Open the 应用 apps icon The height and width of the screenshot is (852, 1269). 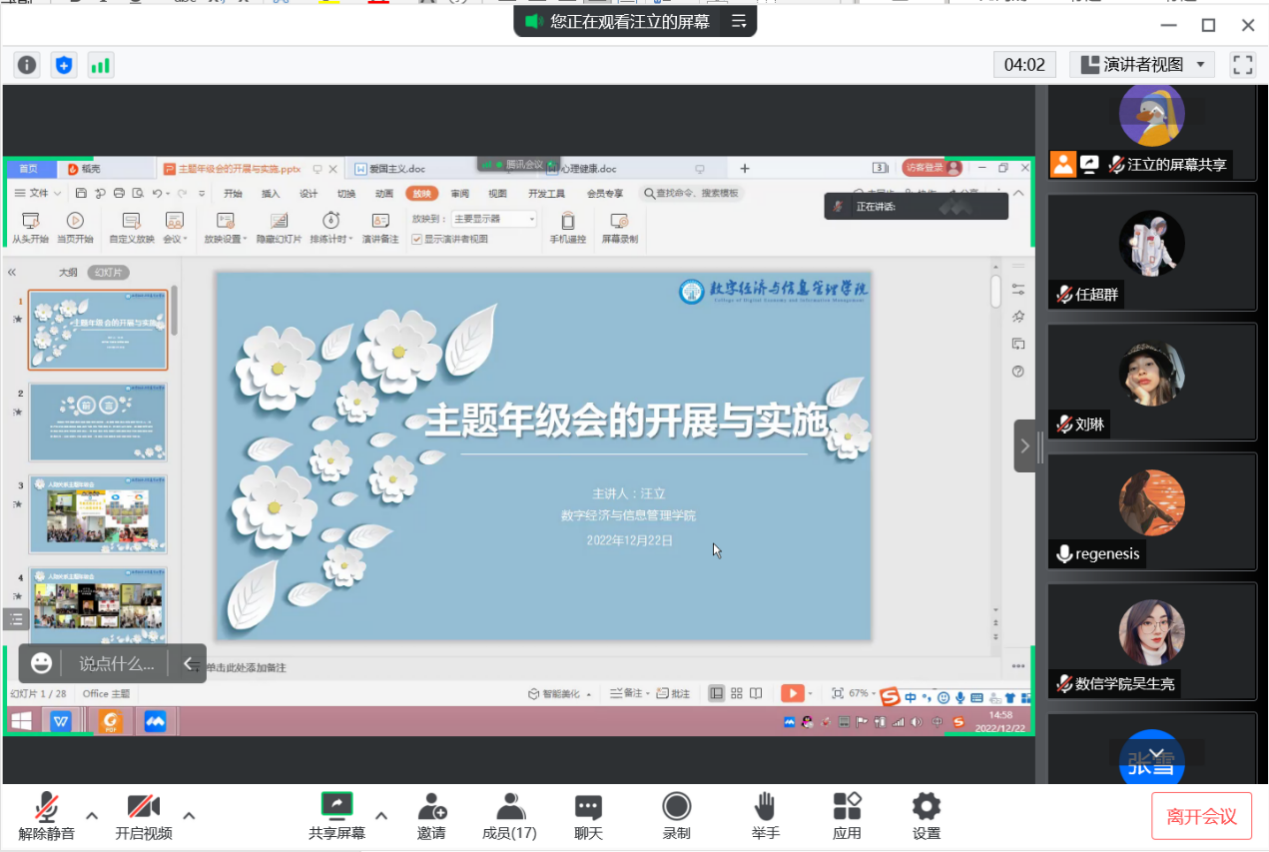point(847,815)
